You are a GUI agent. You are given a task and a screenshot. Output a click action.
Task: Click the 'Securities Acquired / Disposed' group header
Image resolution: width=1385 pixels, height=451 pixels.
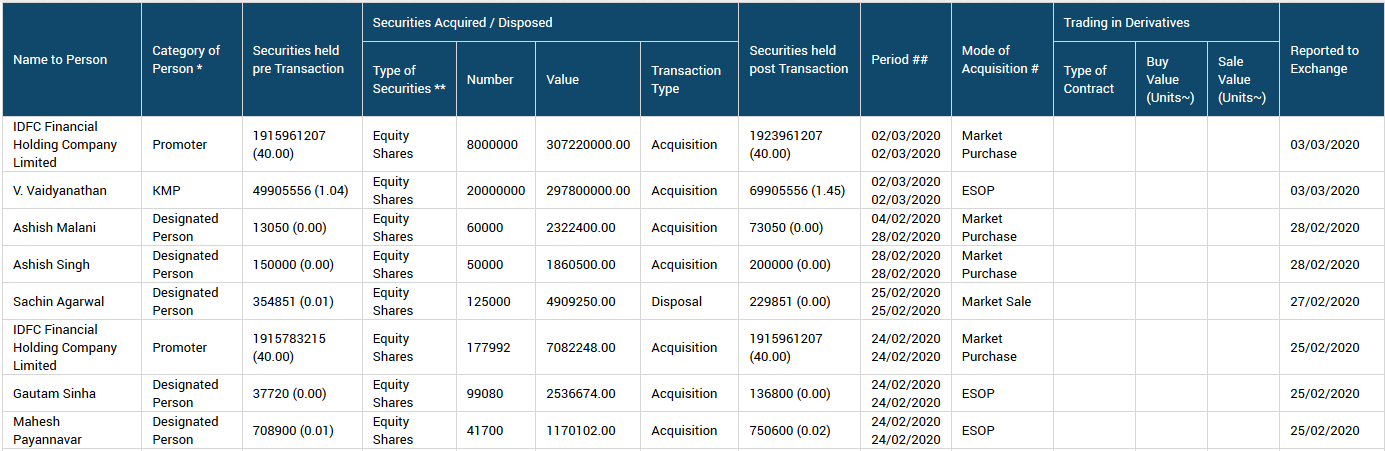462,22
